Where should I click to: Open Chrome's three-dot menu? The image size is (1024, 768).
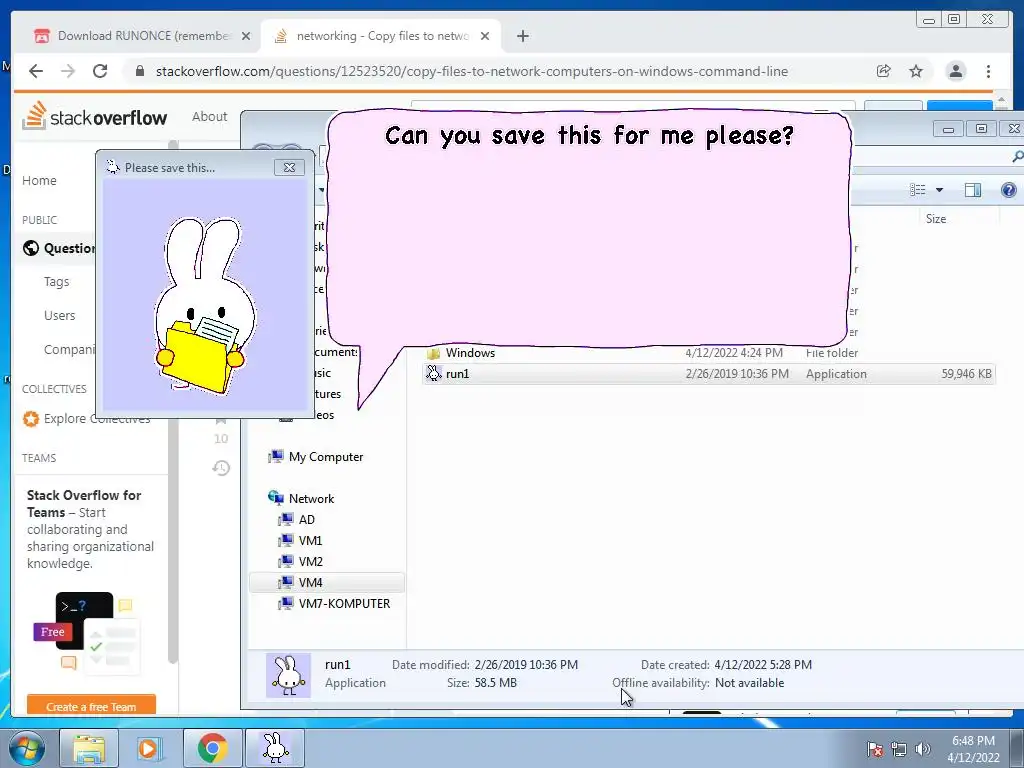point(989,71)
